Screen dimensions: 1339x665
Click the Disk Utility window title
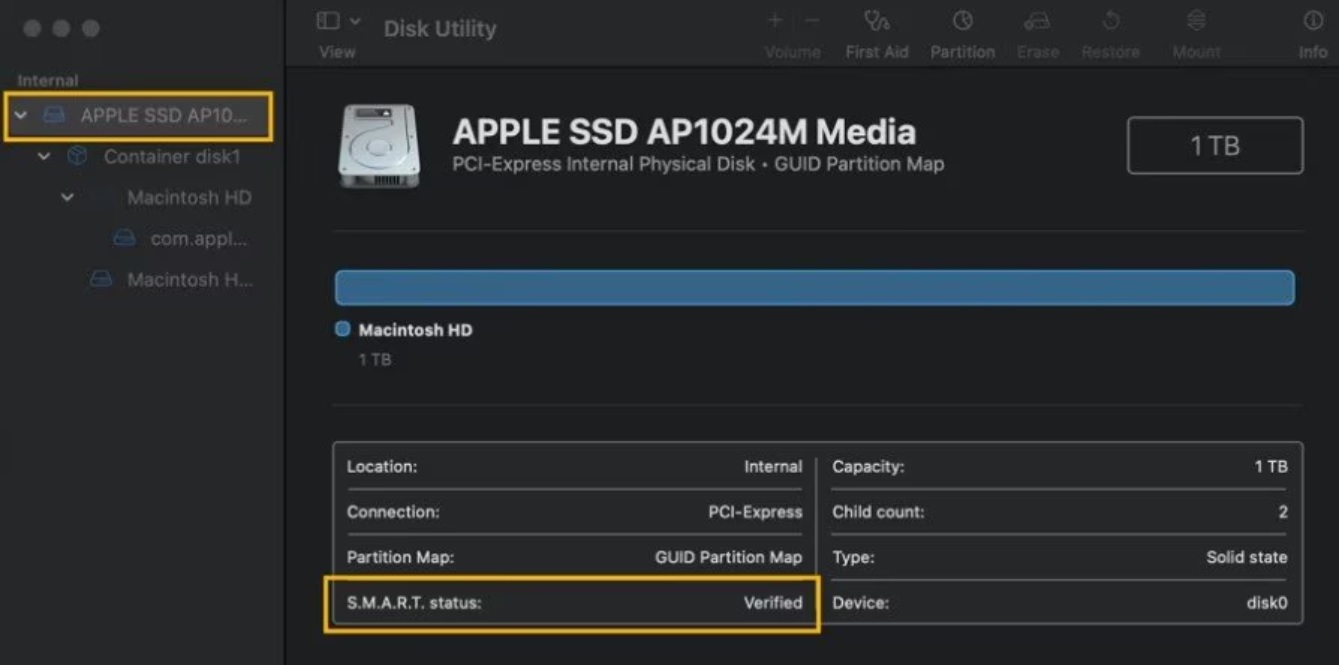tap(440, 29)
